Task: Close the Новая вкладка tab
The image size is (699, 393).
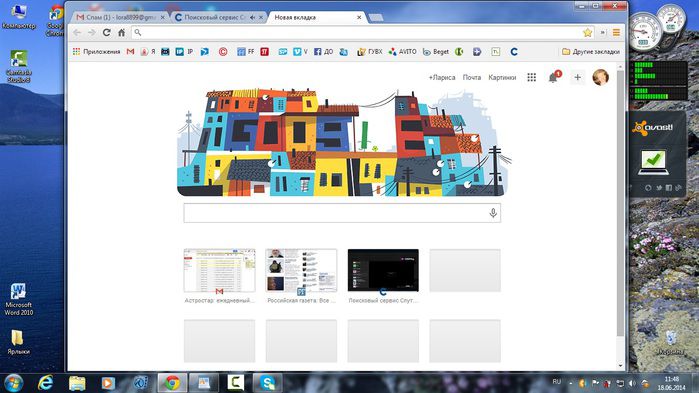Action: [x=359, y=17]
